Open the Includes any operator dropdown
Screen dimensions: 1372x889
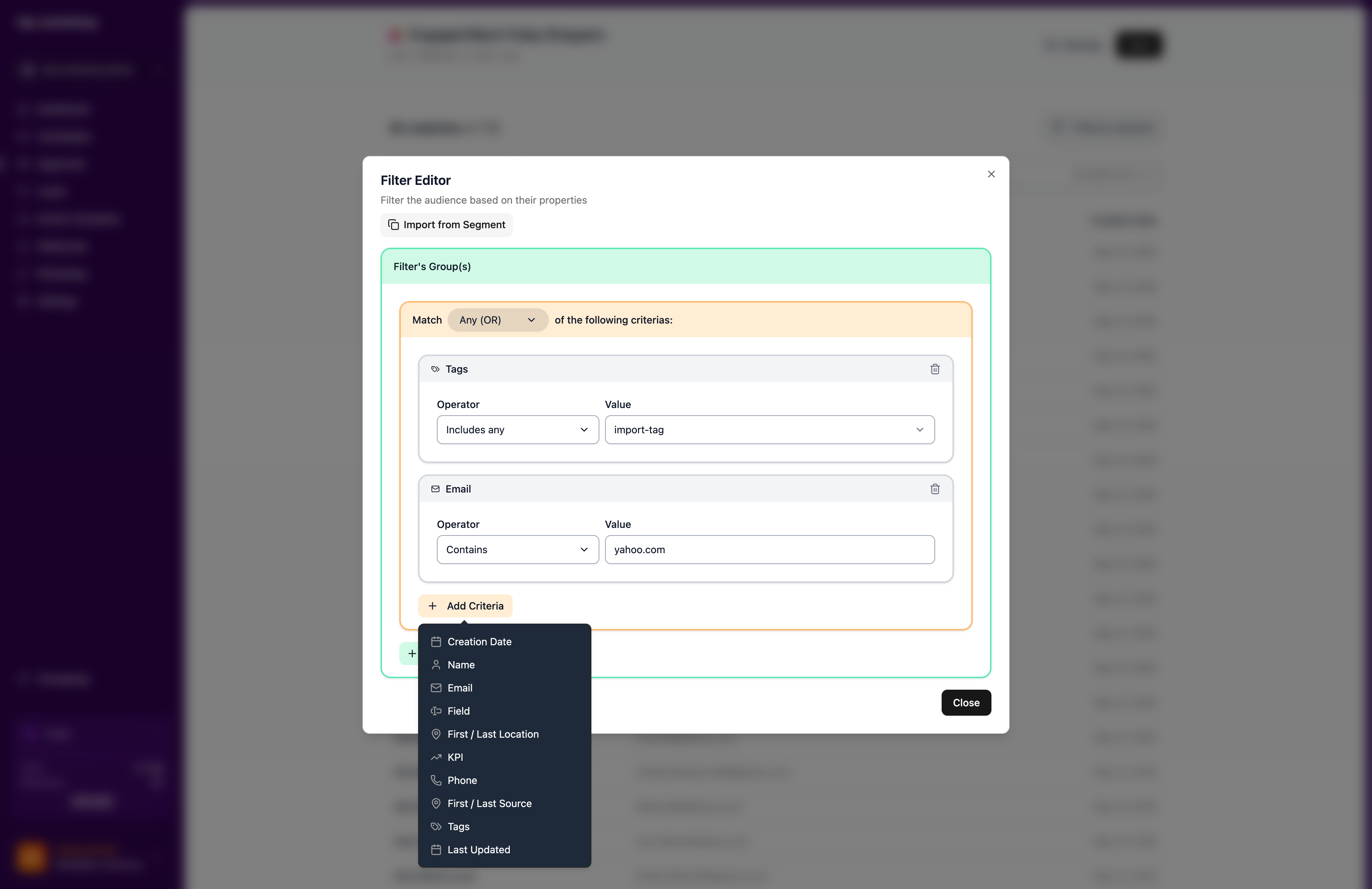[517, 429]
